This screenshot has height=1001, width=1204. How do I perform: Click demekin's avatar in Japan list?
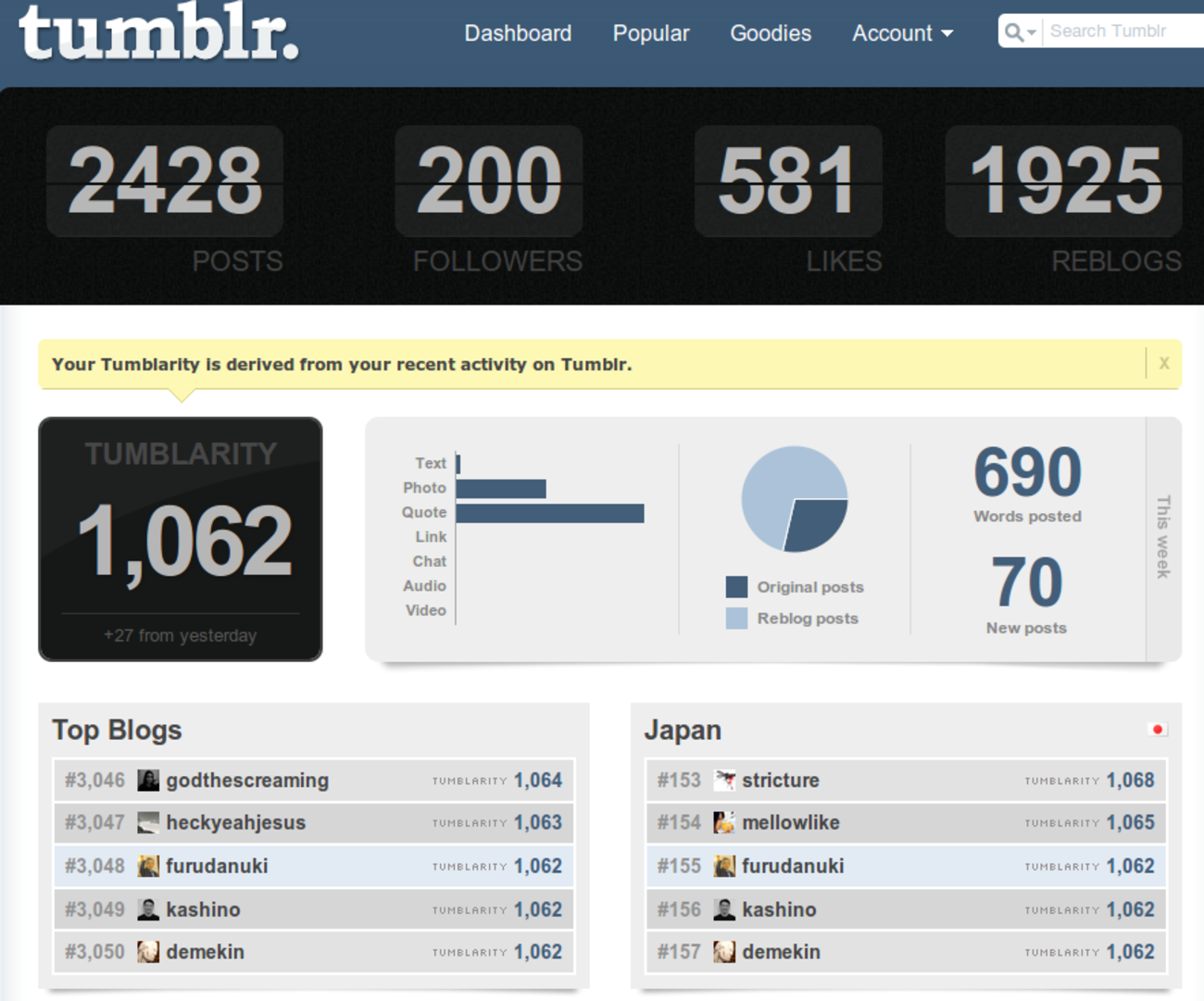point(724,952)
